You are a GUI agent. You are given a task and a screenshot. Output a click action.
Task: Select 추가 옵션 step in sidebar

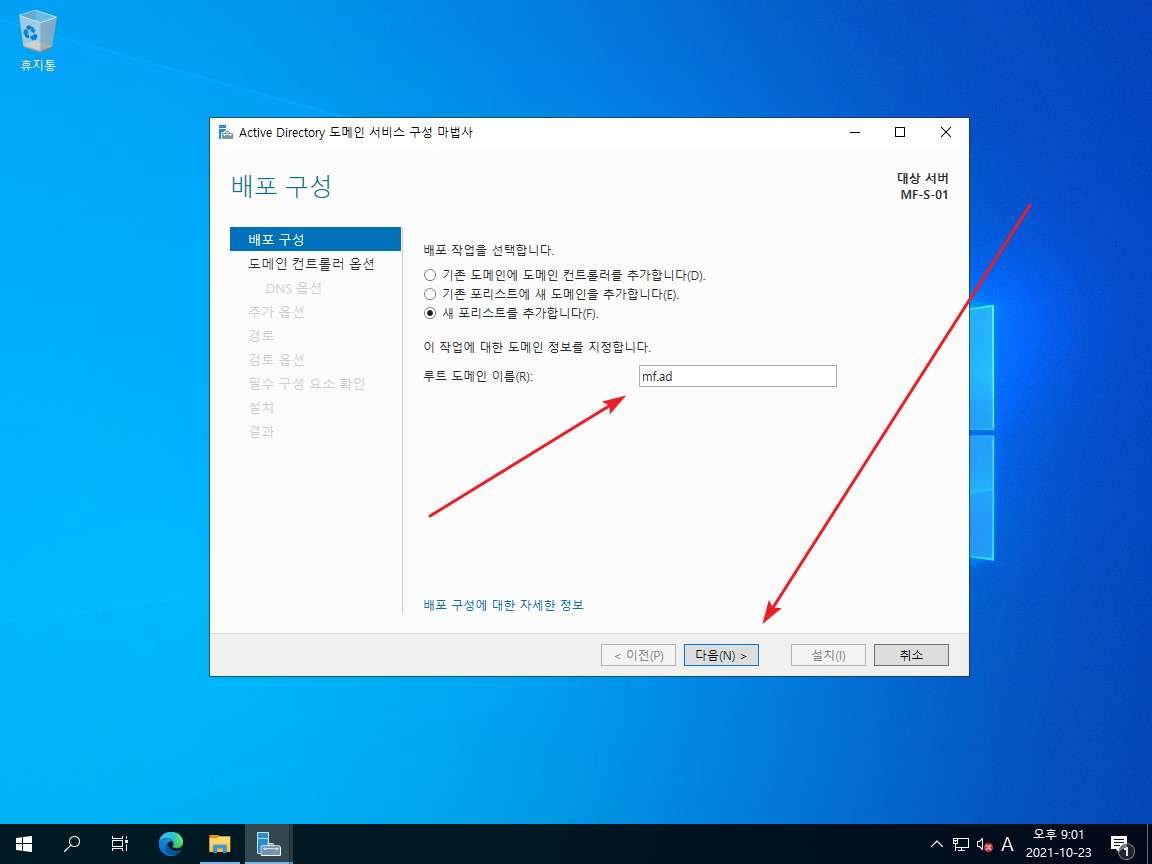276,312
